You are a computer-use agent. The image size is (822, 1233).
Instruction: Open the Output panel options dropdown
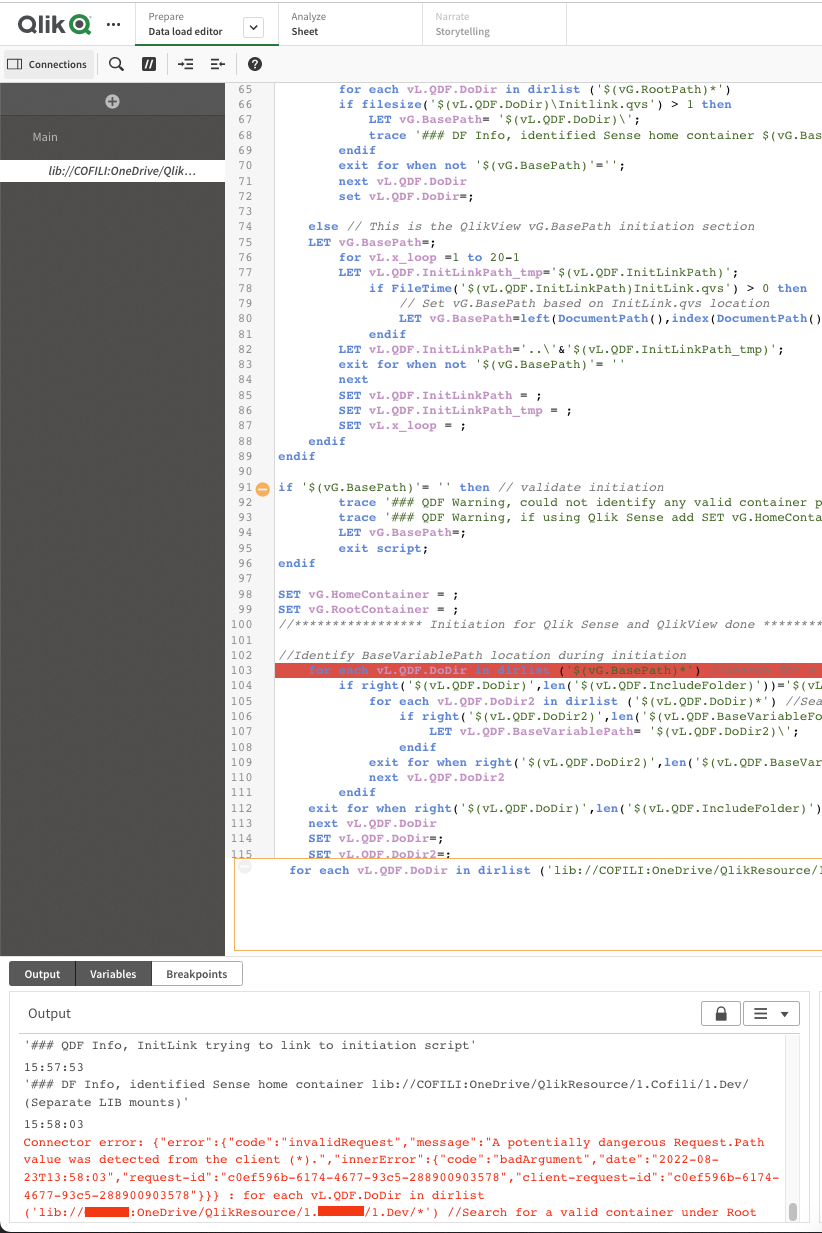click(771, 1013)
